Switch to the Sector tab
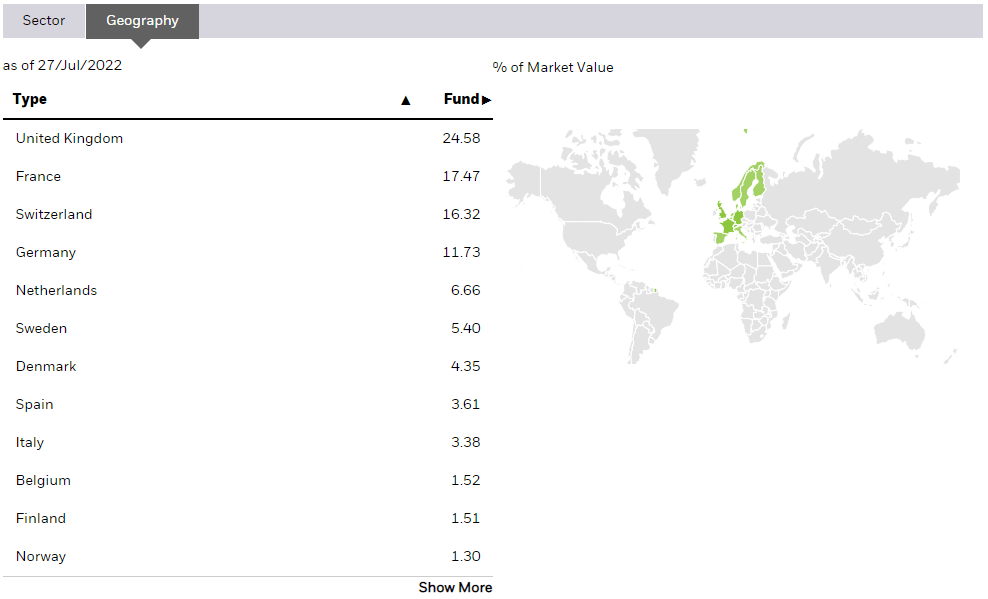The width and height of the screenshot is (988, 599). [44, 21]
